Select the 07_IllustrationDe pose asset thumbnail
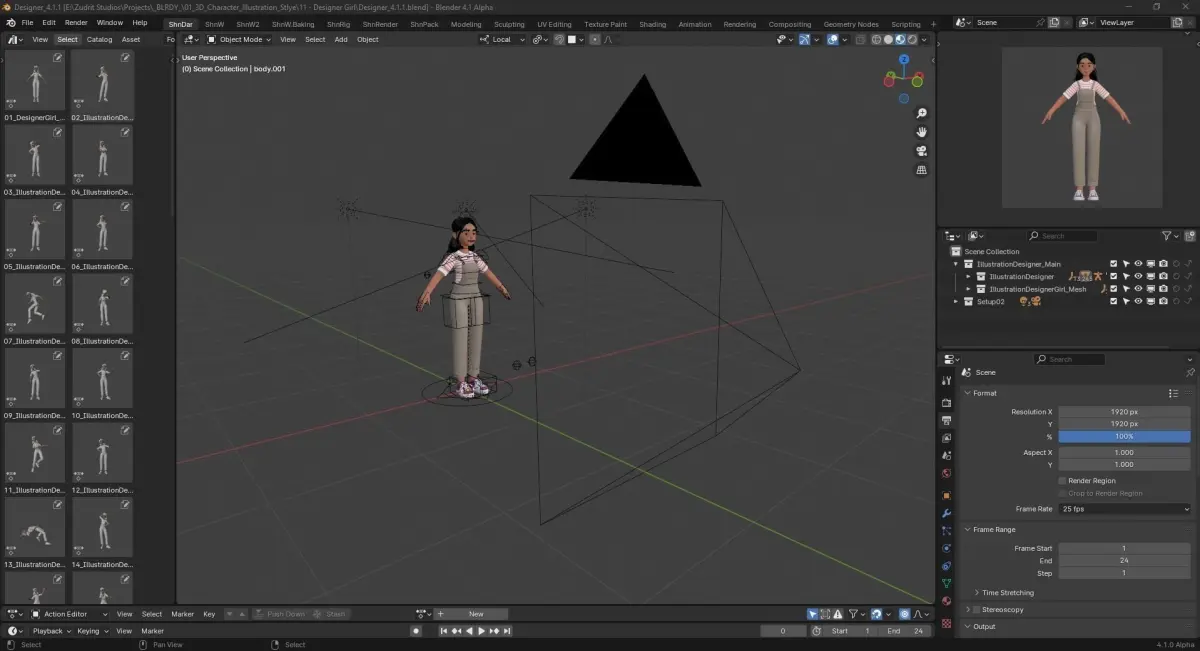1200x651 pixels. [x=35, y=303]
